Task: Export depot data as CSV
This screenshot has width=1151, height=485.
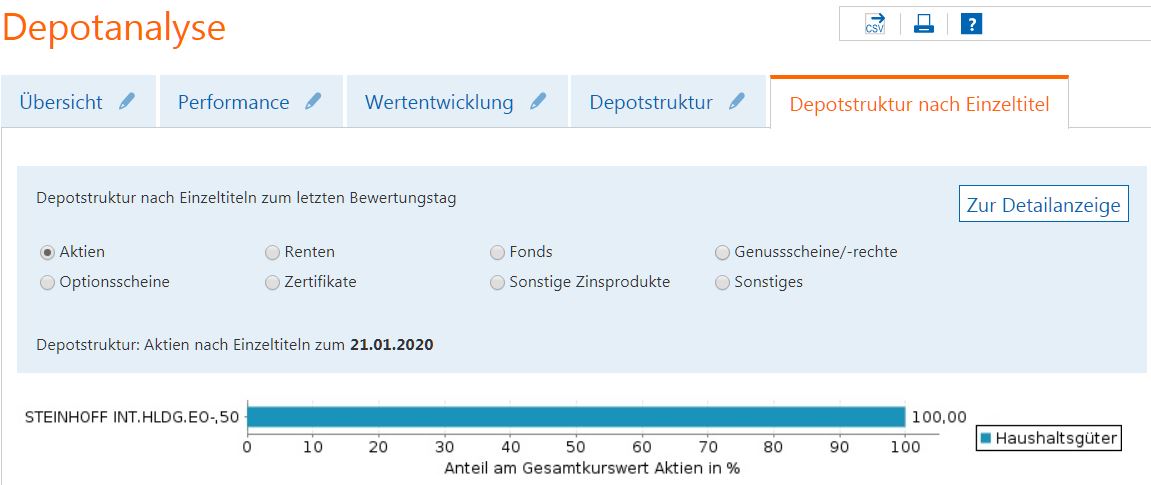Action: pyautogui.click(x=875, y=24)
